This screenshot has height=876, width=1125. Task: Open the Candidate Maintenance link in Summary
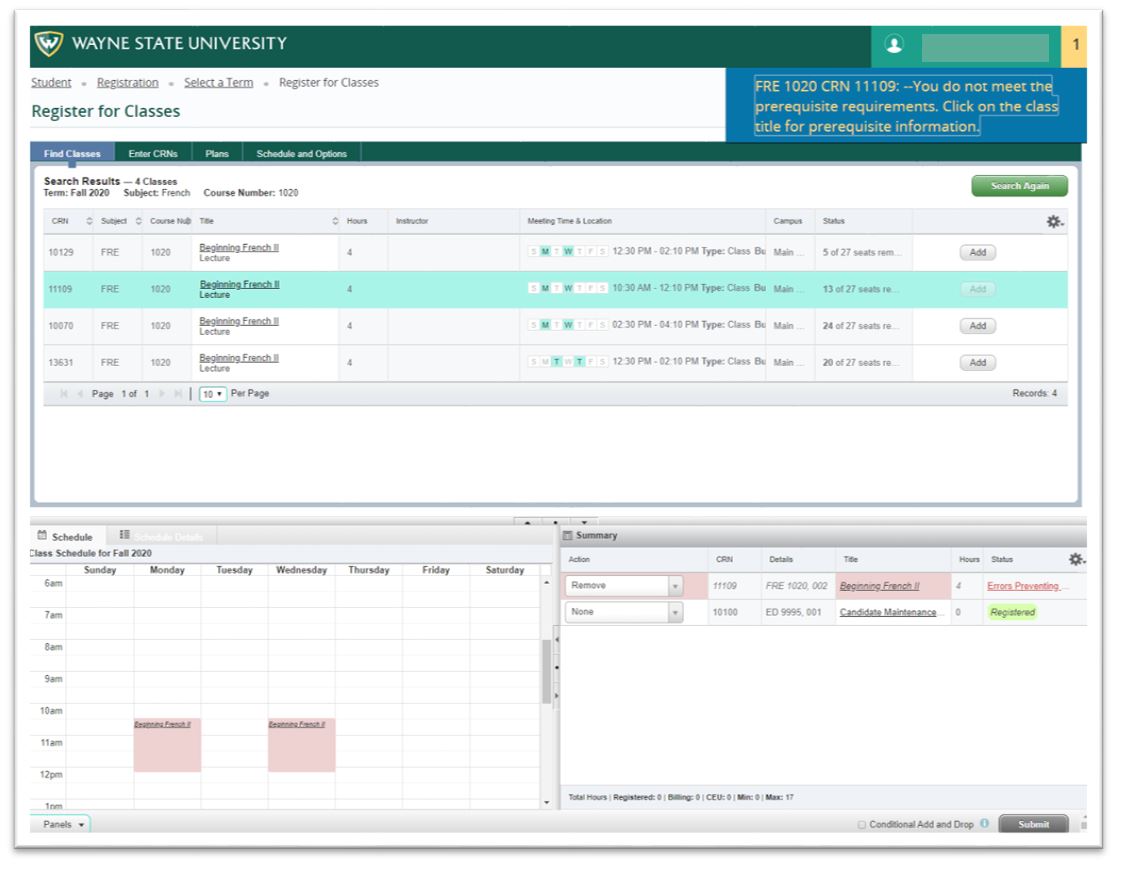[x=888, y=612]
